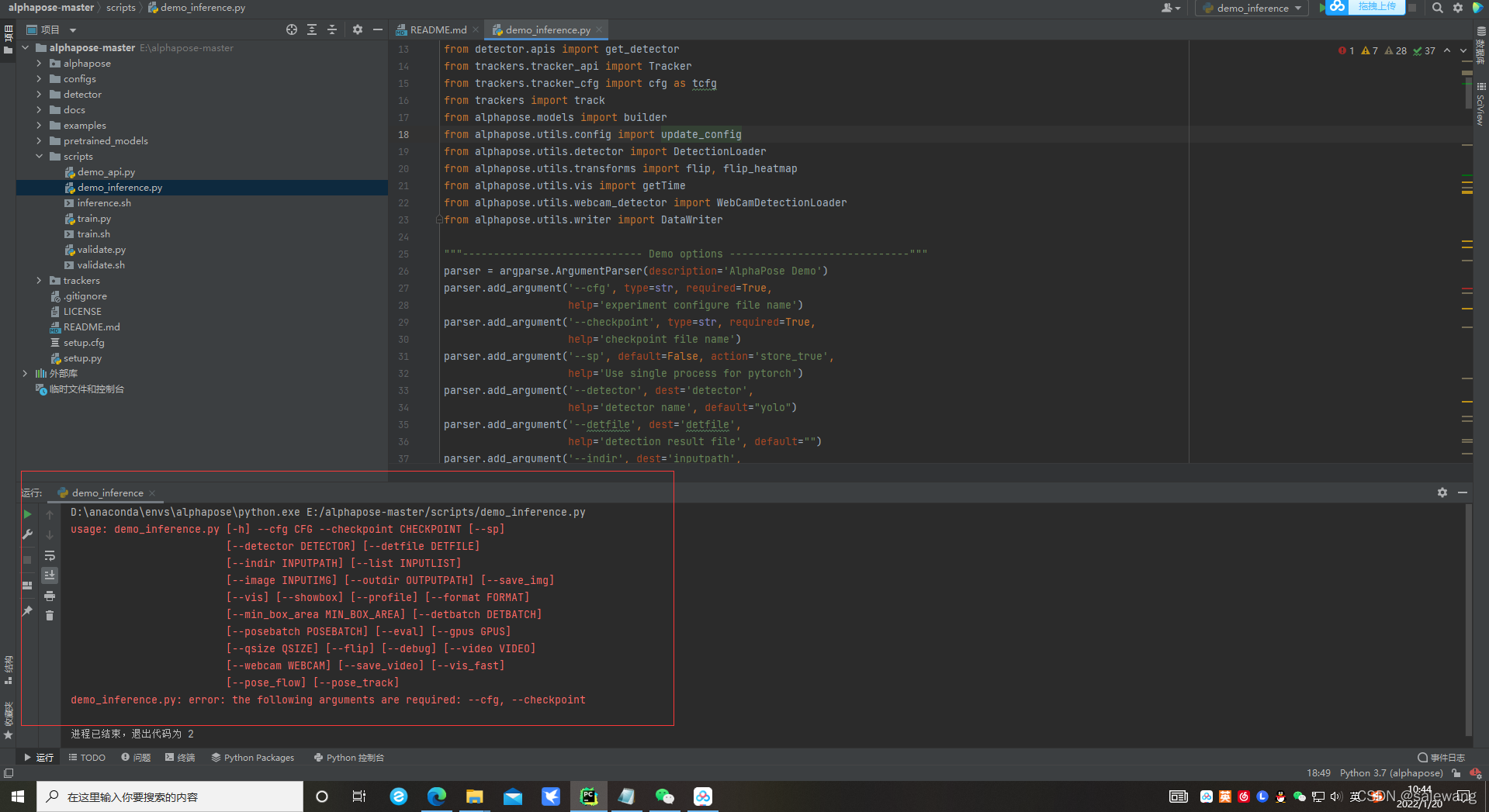1489x812 pixels.
Task: Open the demo_inference run configuration dropdown
Action: [x=1252, y=8]
